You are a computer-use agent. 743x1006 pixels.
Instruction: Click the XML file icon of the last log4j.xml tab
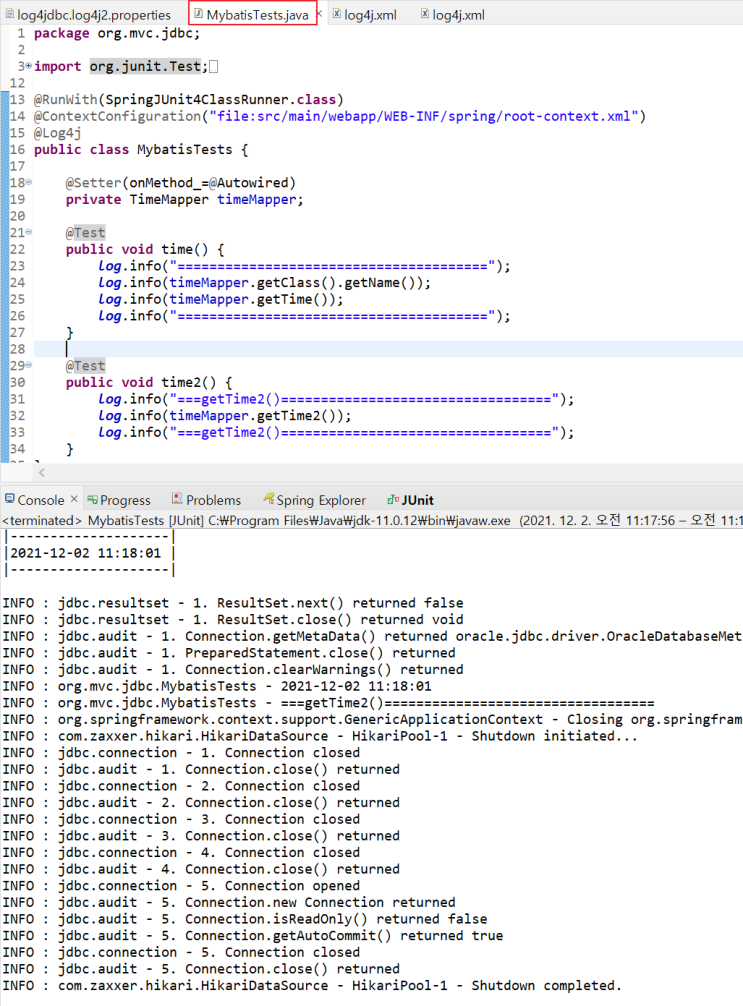pos(425,13)
